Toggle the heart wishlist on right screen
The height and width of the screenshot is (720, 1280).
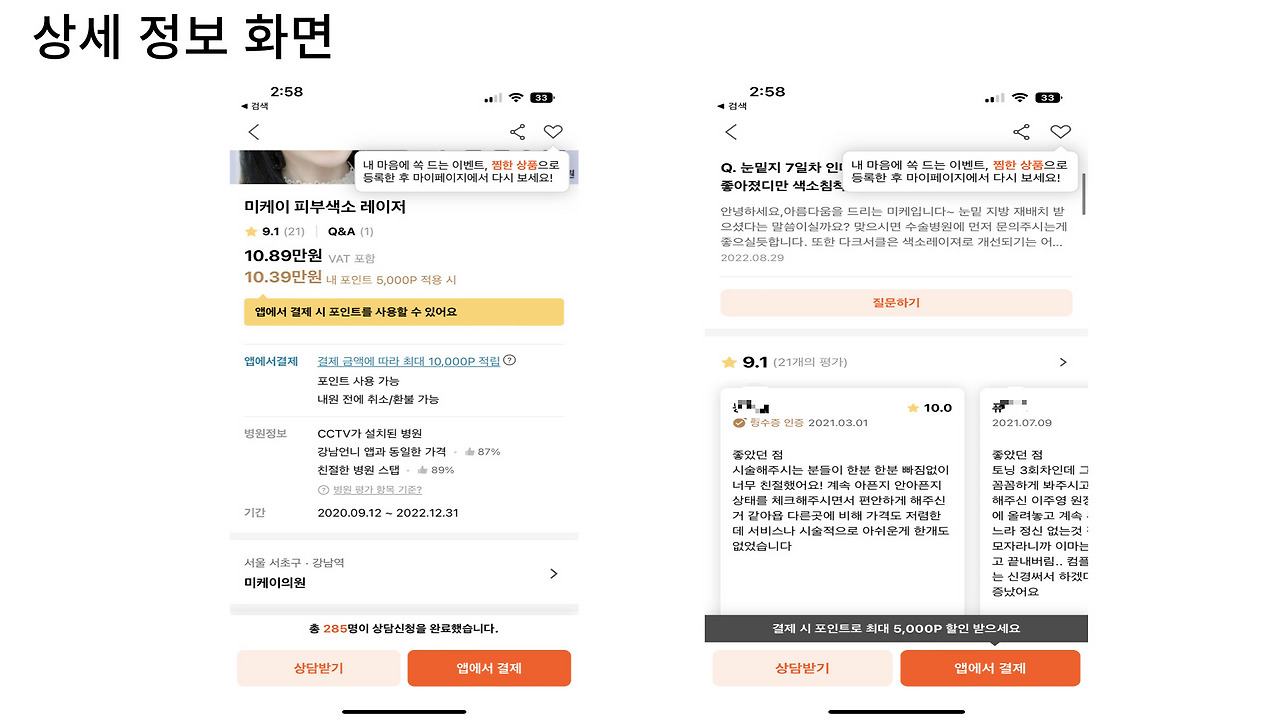[x=1061, y=132]
